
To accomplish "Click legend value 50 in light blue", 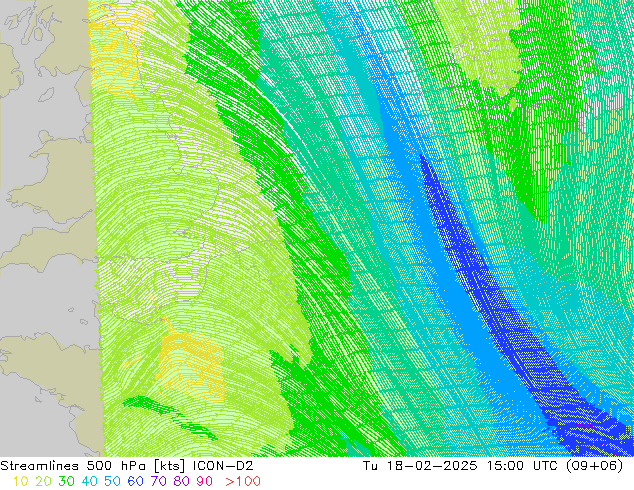I will [112, 481].
